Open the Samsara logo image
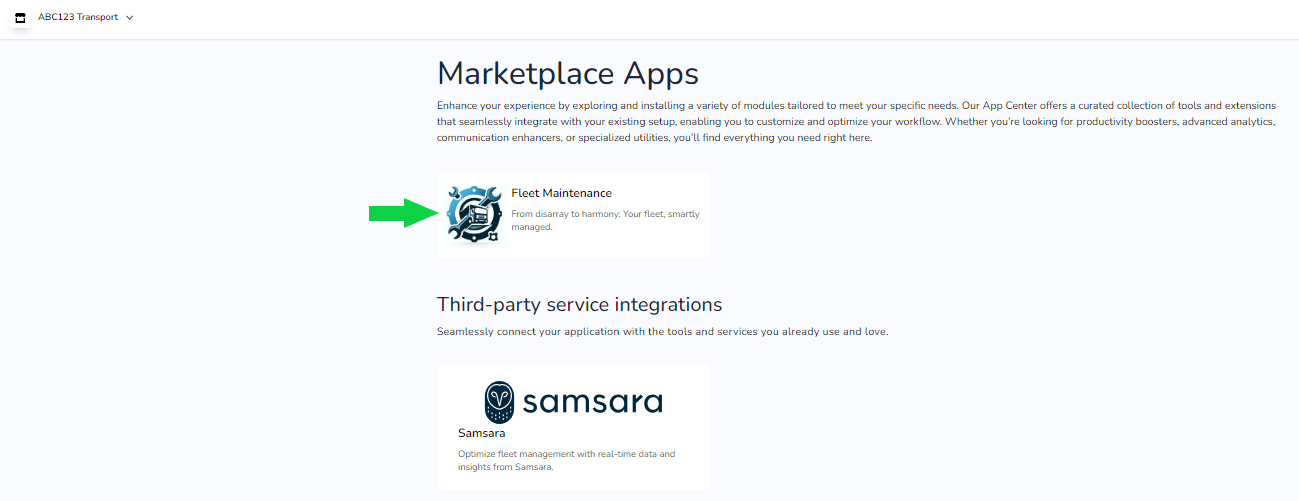Viewport: 1299px width, 501px height. pos(573,402)
